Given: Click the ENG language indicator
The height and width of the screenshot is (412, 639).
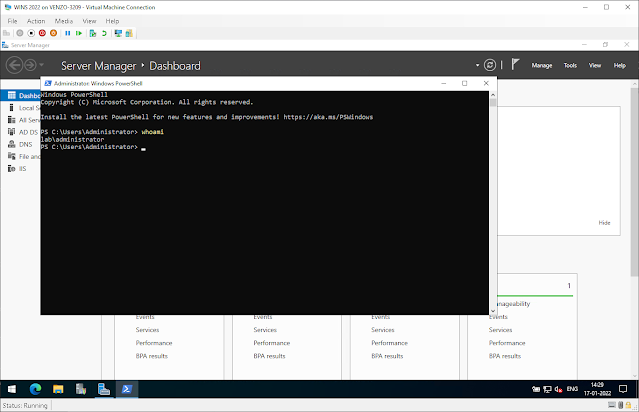Looking at the screenshot, I should tap(572, 389).
